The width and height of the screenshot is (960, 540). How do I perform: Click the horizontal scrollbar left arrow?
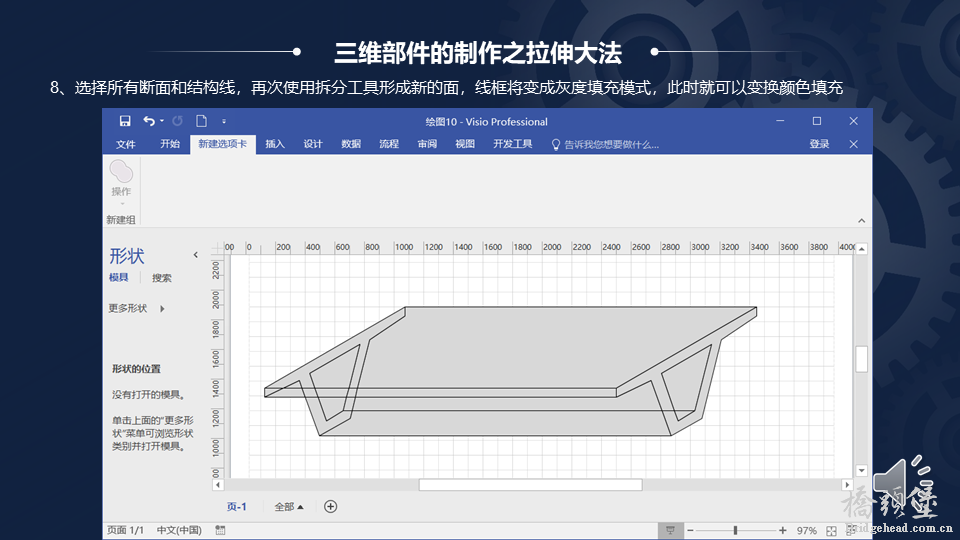pyautogui.click(x=218, y=485)
